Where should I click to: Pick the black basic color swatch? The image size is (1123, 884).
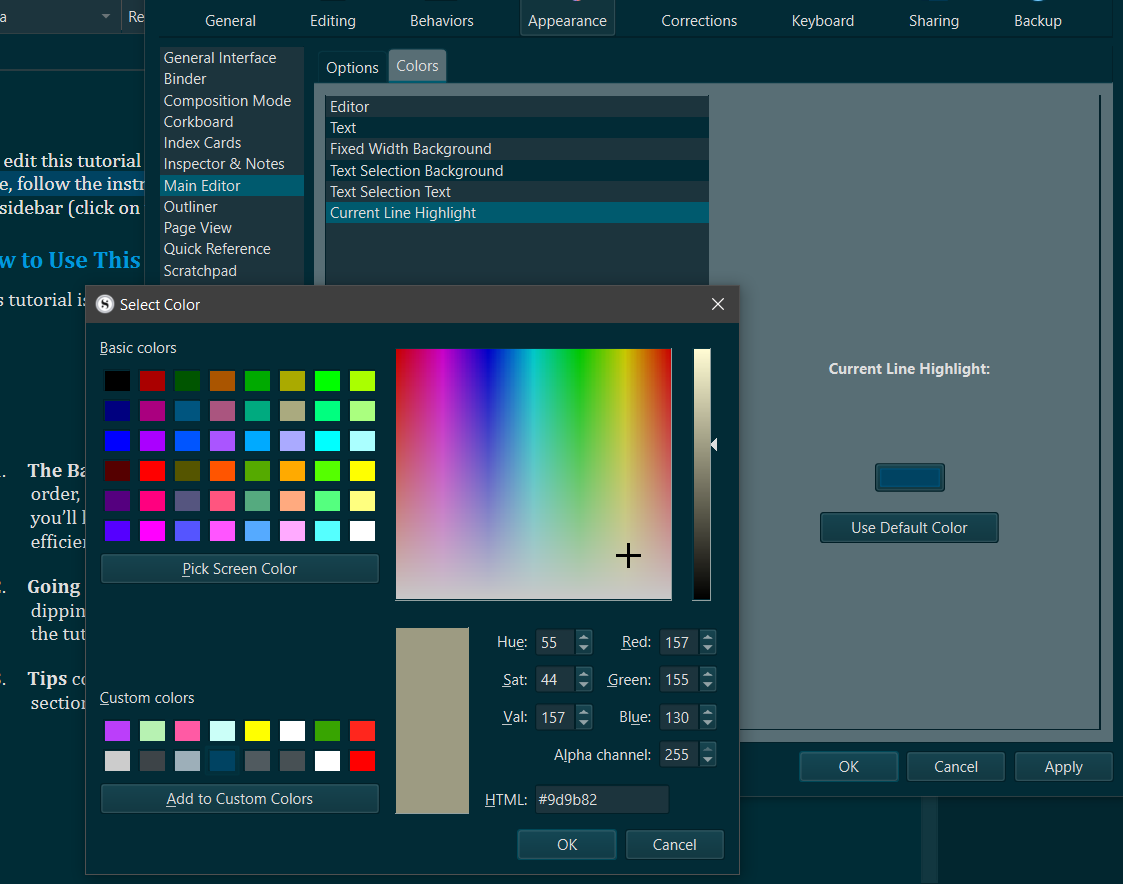pos(117,381)
